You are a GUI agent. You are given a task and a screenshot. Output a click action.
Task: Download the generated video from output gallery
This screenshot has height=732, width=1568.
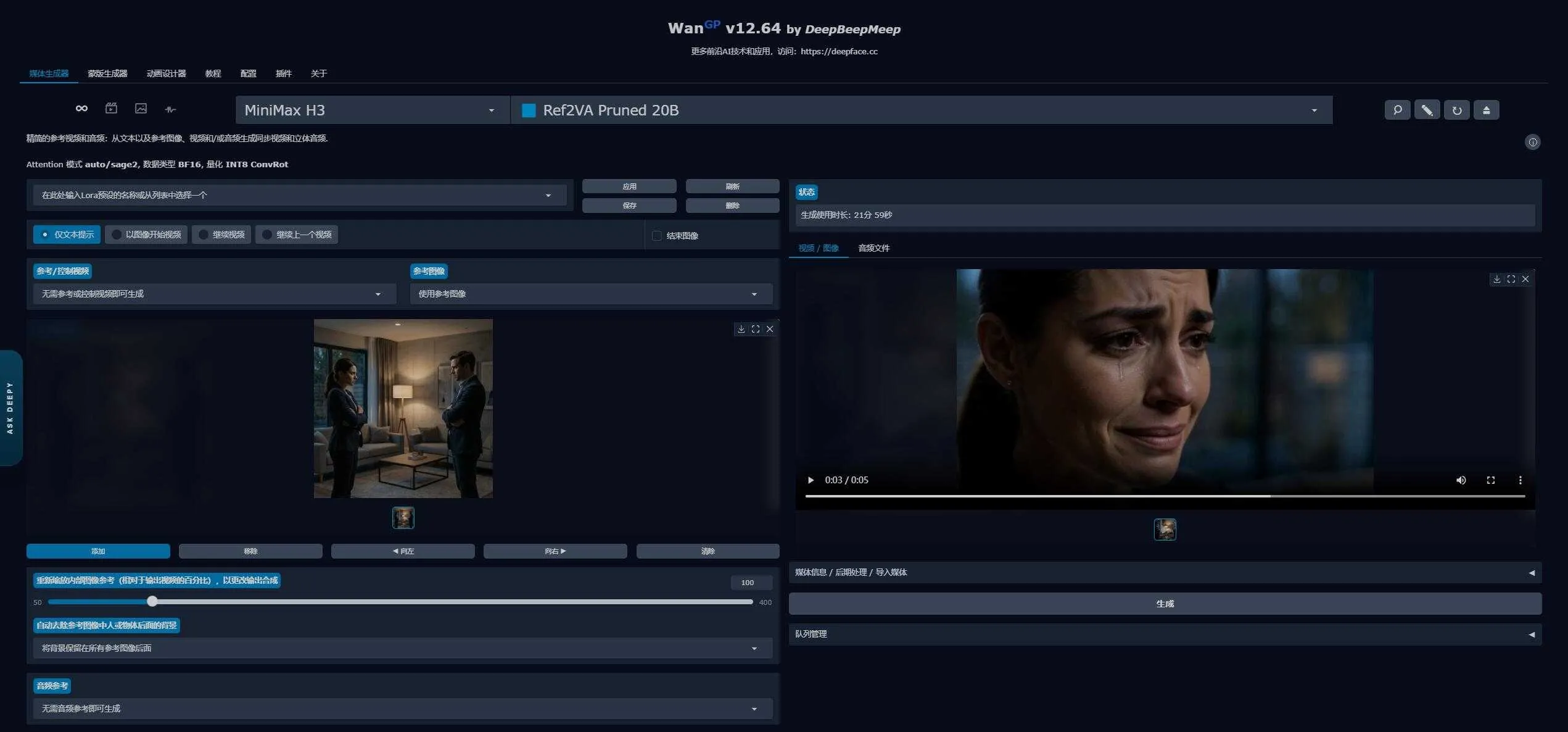coord(1496,279)
